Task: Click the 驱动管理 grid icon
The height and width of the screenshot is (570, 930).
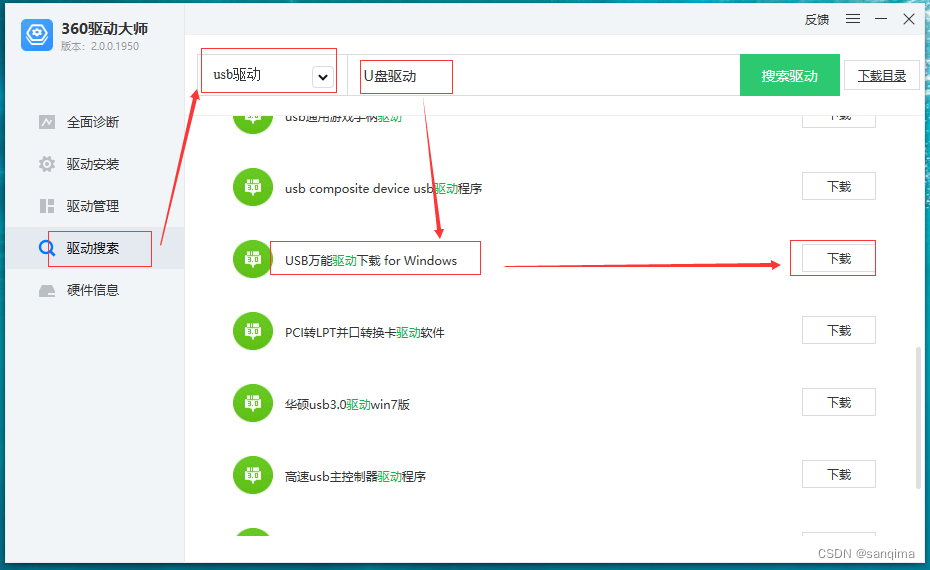Action: click(x=47, y=206)
